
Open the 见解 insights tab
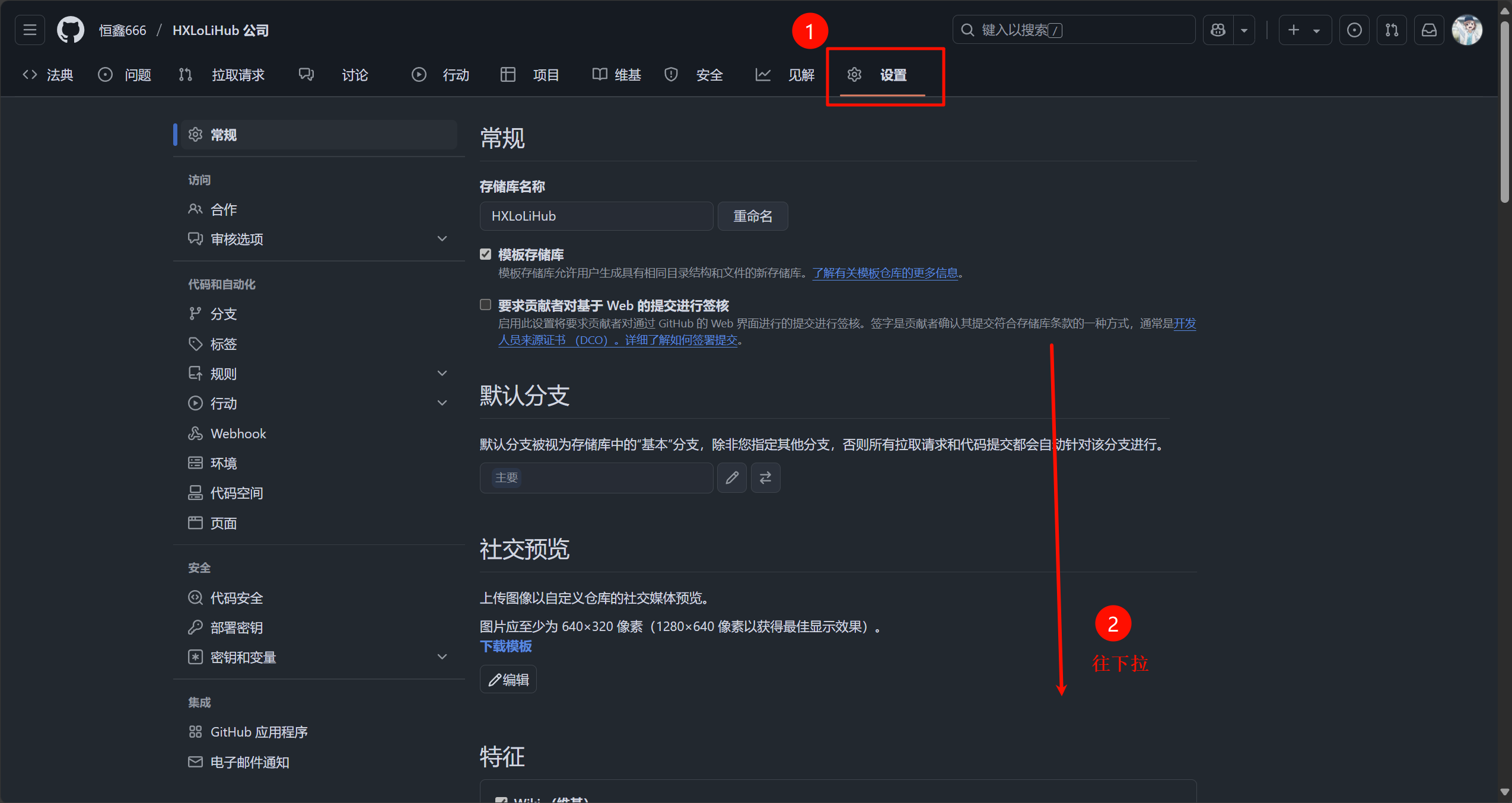point(785,75)
